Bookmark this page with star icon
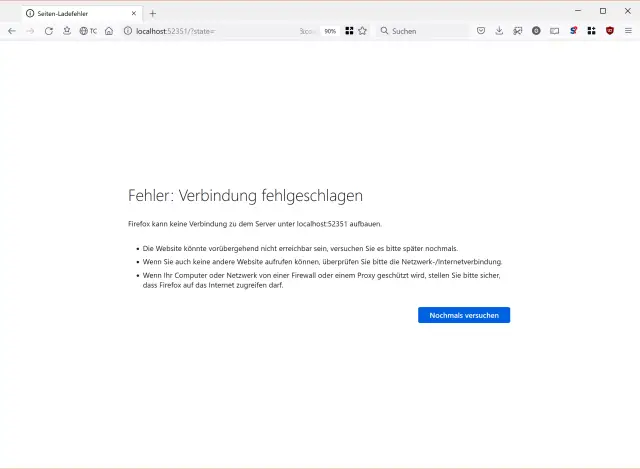The width and height of the screenshot is (640, 469). (362, 31)
